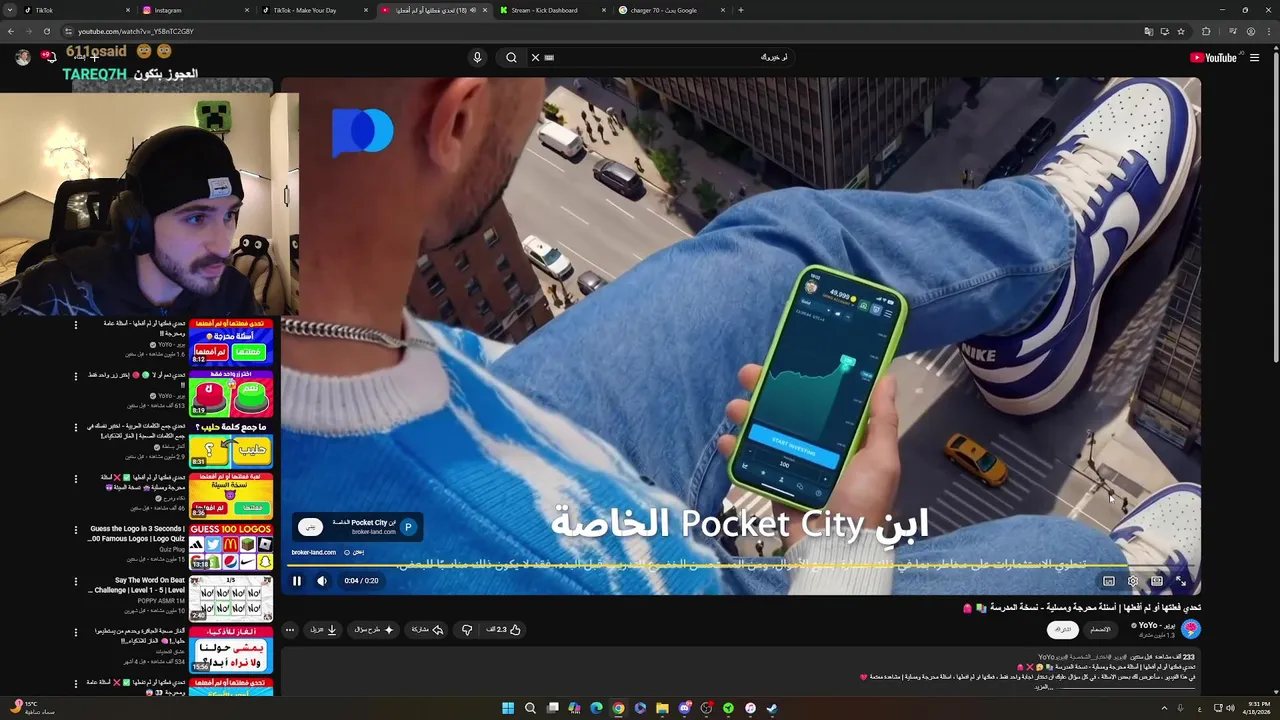Open the Windows Start menu
The image size is (1280, 720).
coord(508,708)
